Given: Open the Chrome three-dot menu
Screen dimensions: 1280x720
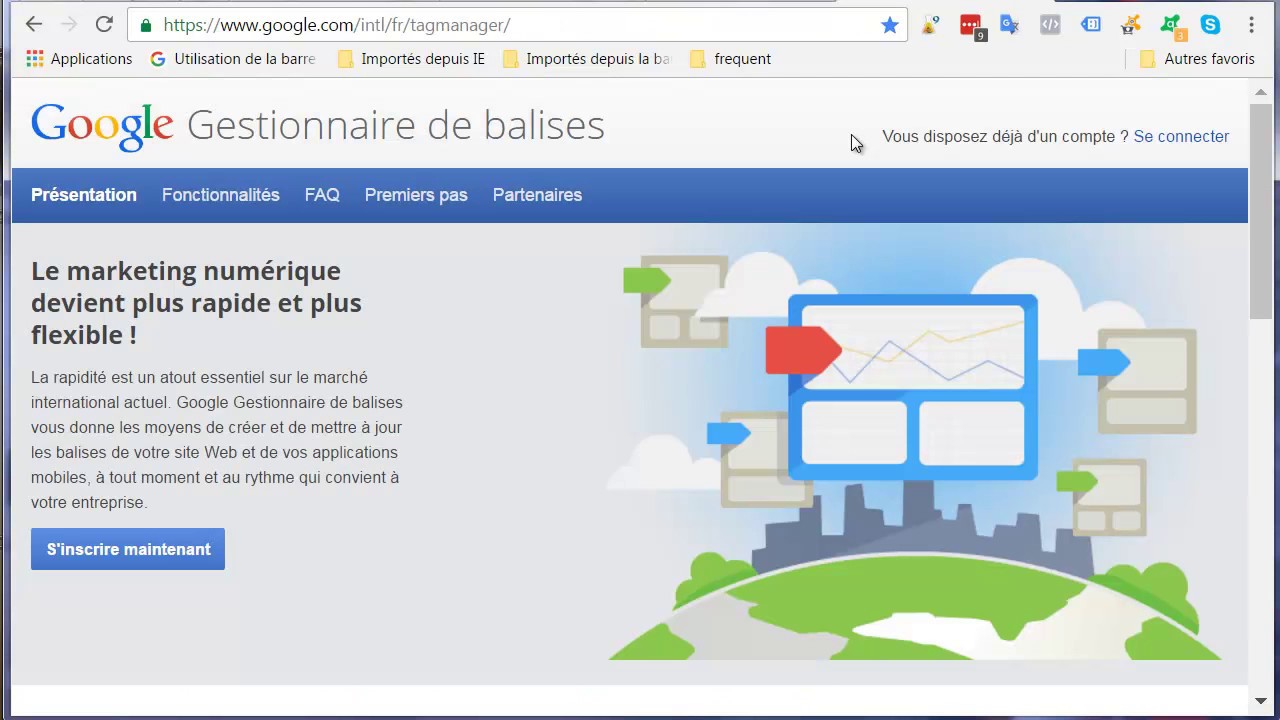Looking at the screenshot, I should point(1251,25).
